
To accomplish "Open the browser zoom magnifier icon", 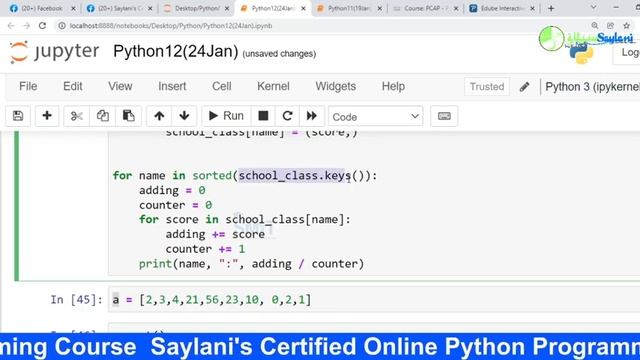I will point(595,26).
